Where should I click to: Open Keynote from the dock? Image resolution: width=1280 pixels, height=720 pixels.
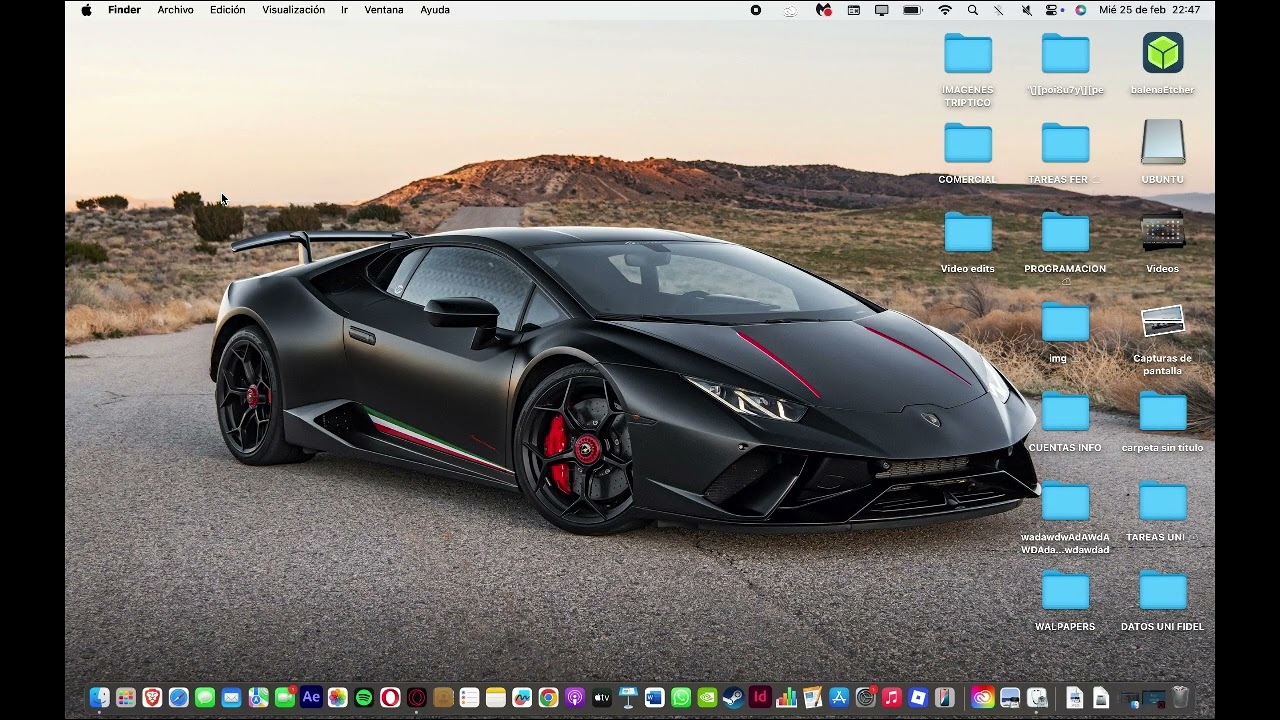(x=628, y=697)
